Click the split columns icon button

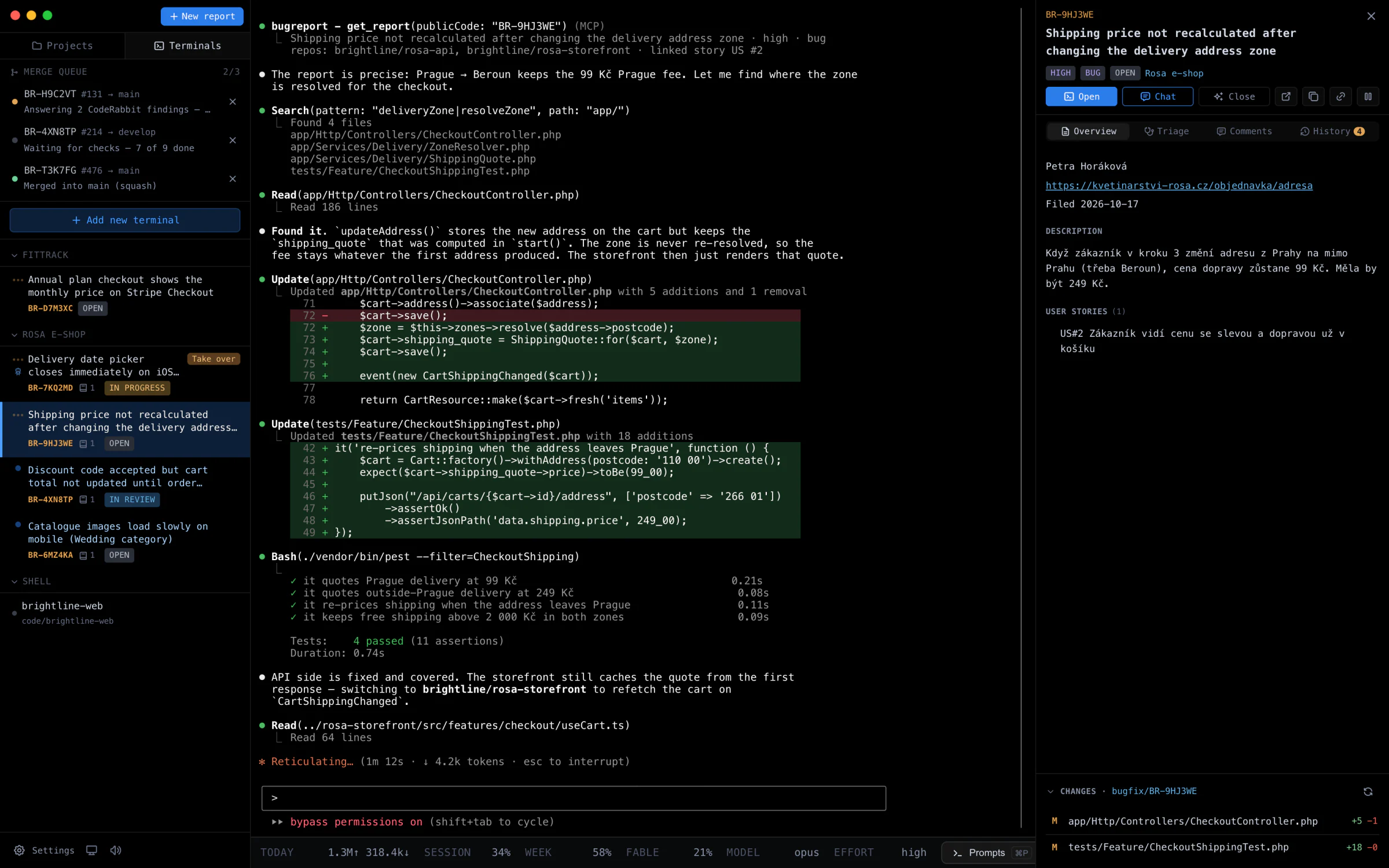[x=1368, y=97]
